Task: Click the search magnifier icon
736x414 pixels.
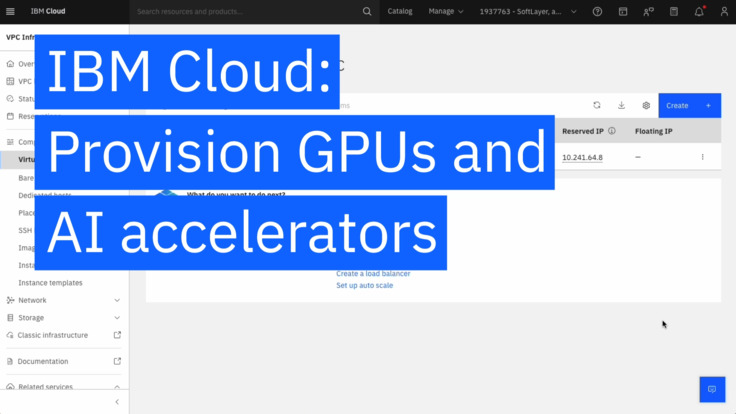Action: pyautogui.click(x=367, y=11)
